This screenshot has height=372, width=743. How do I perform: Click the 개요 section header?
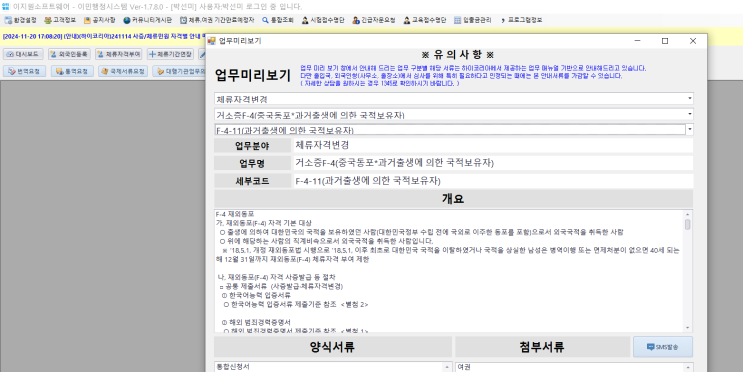tap(453, 199)
